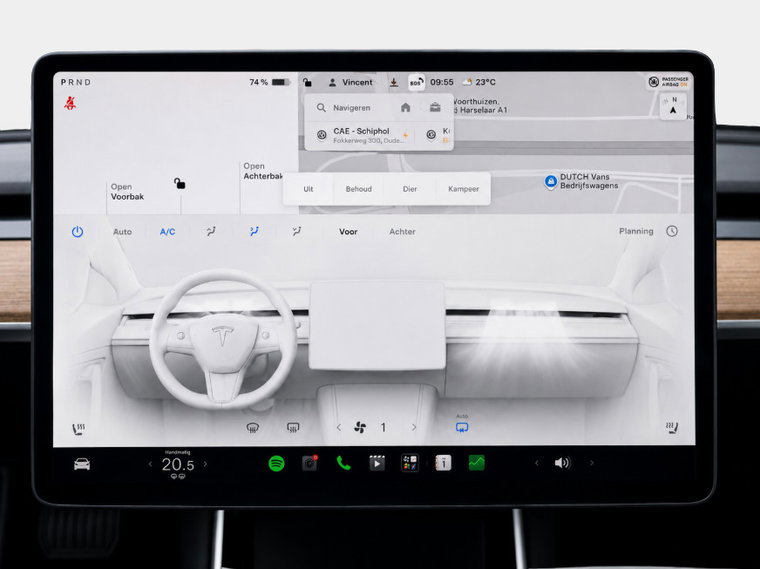
Task: Open the dashcam camera app icon
Action: coord(310,463)
